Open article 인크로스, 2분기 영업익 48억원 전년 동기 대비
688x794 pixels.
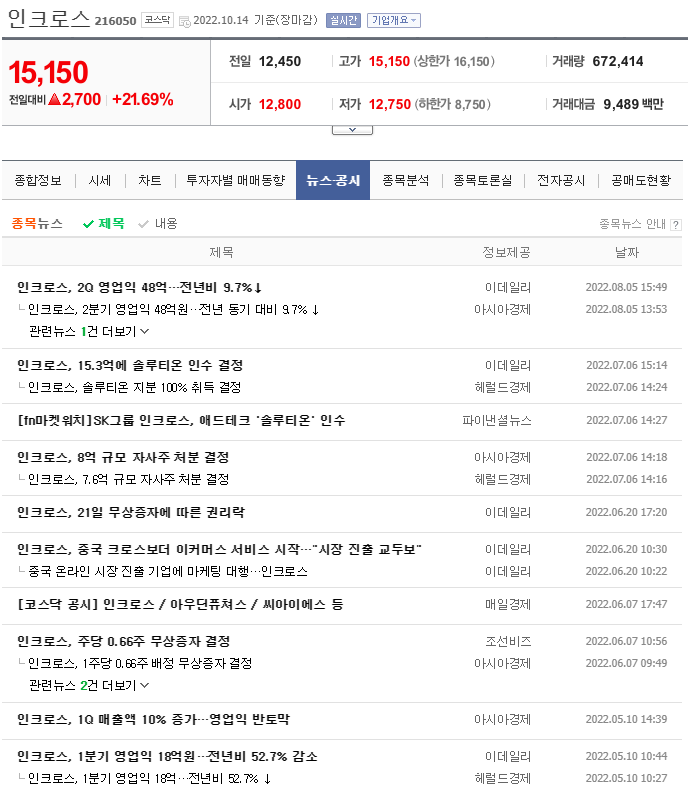174,309
